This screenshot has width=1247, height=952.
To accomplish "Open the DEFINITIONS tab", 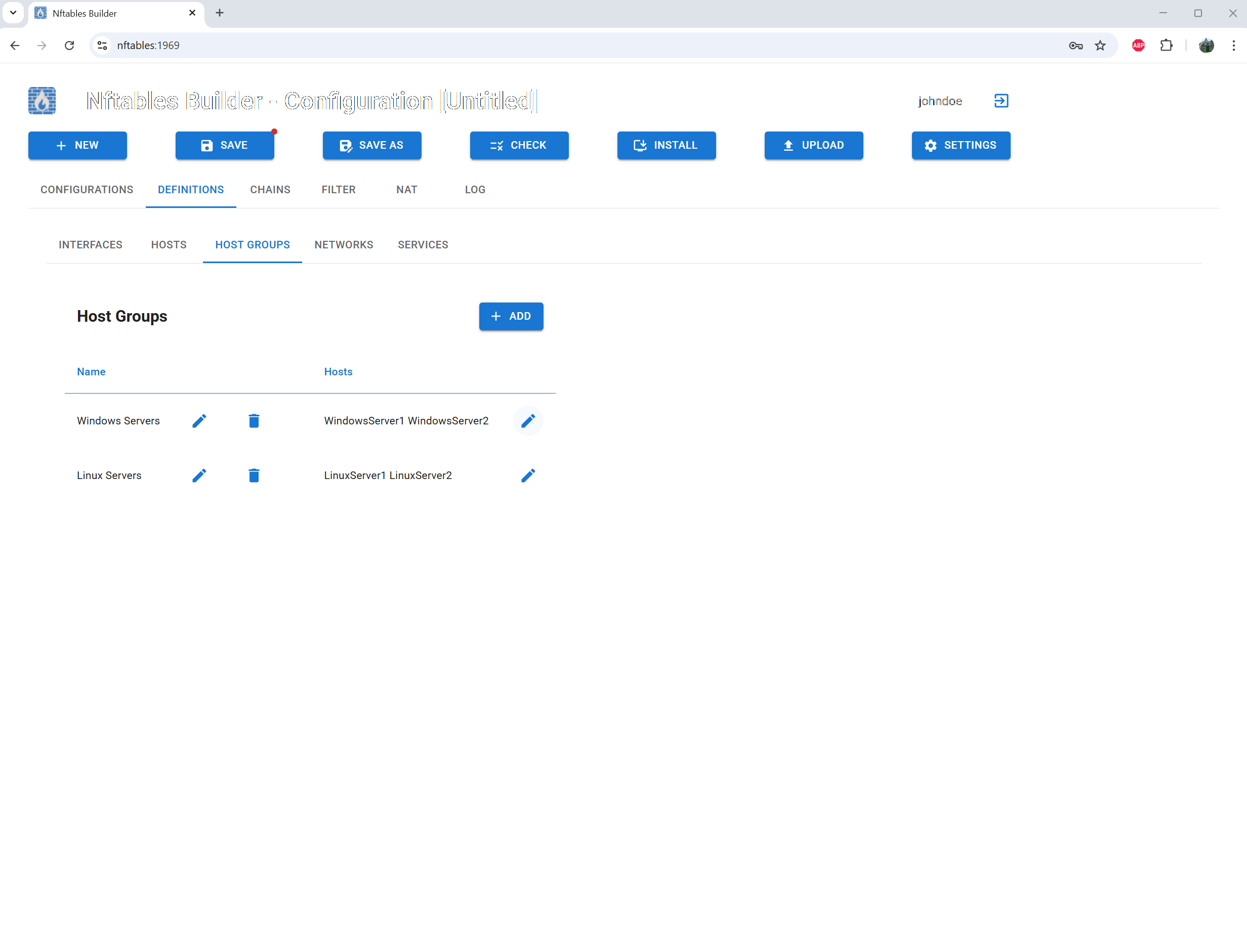I will pos(190,189).
